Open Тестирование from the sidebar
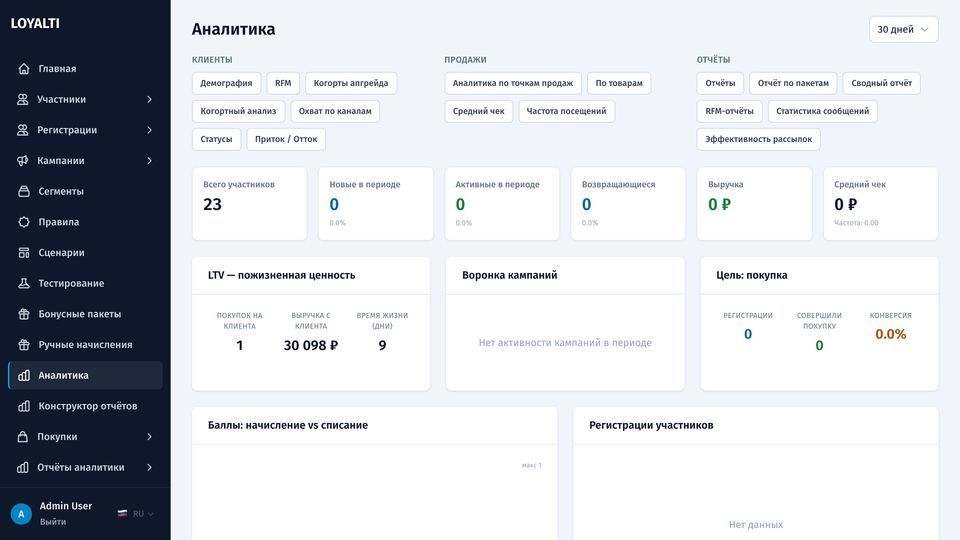The image size is (960, 540). pos(85,283)
